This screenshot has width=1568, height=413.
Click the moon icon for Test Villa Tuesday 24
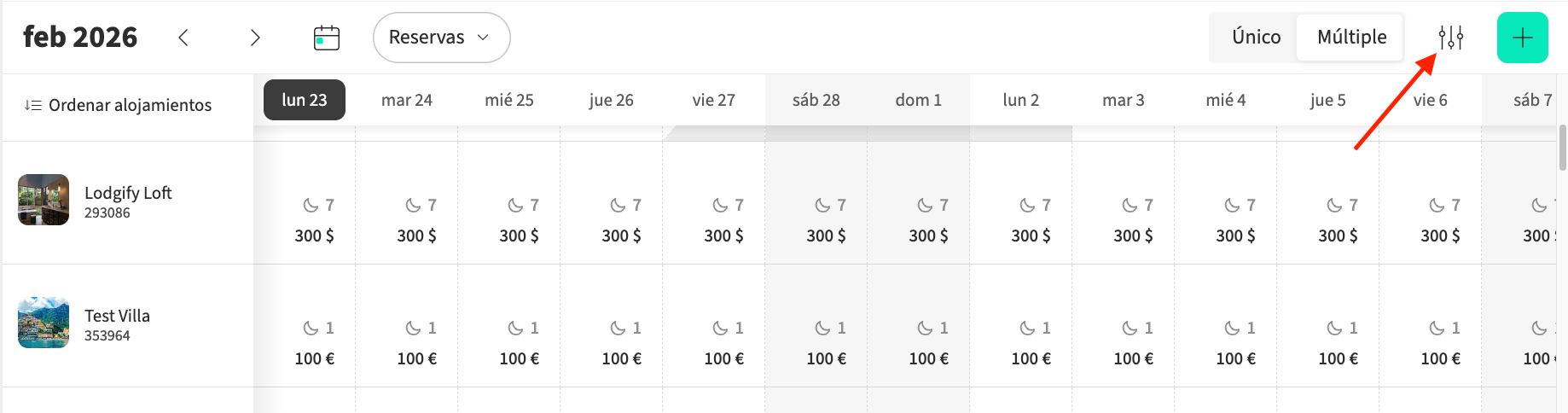tap(414, 329)
